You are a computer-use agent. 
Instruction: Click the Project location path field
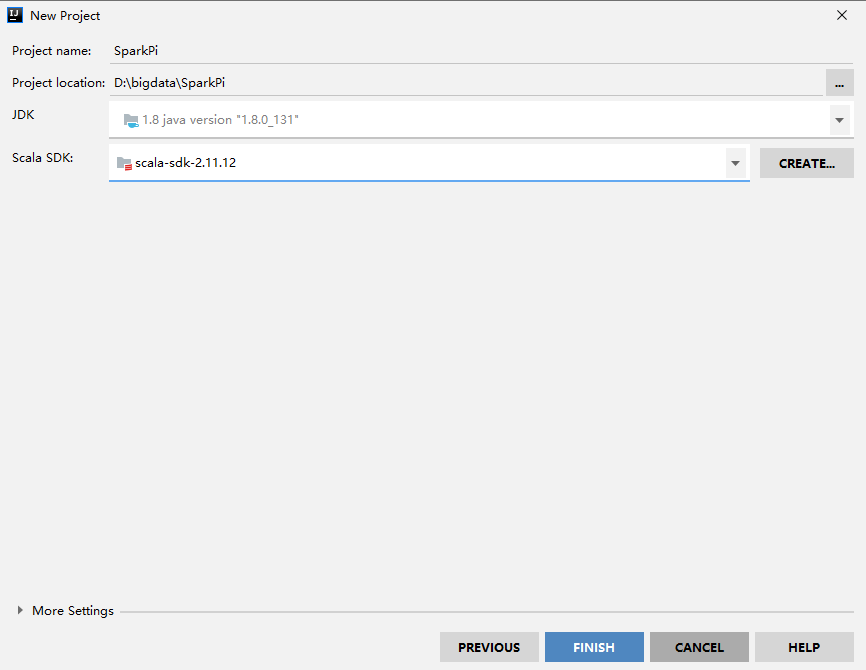point(466,83)
